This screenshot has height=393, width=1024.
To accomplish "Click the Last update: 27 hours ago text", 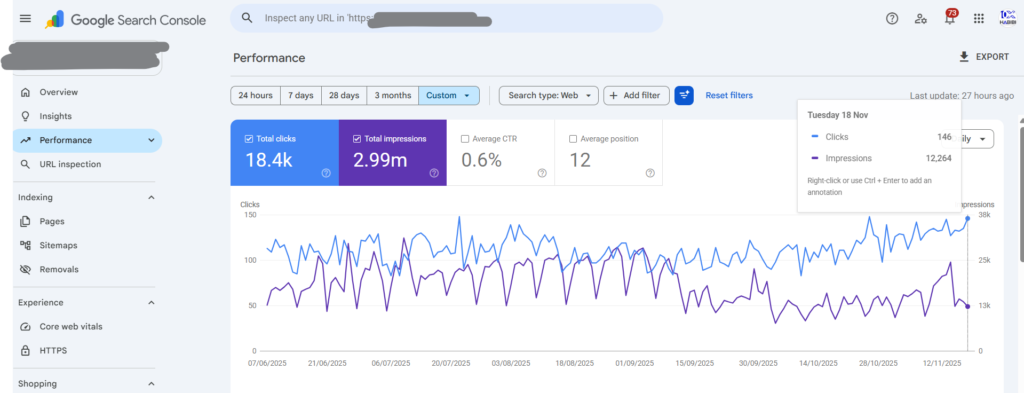I will coord(961,95).
